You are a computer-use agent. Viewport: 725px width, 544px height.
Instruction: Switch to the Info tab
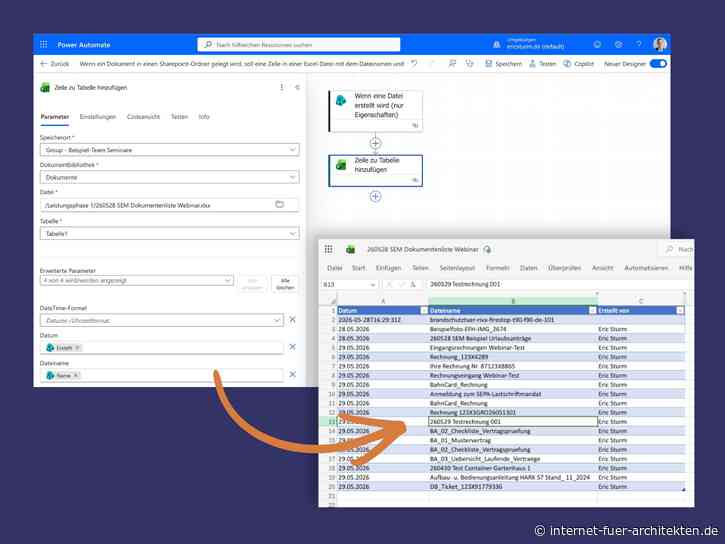coord(204,117)
